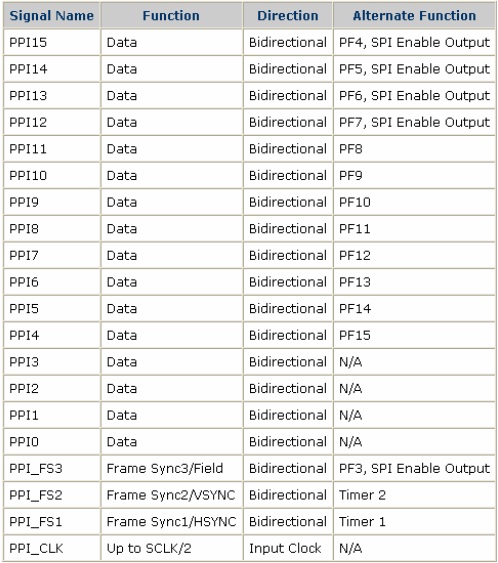Click the Alternate Function column header

pyautogui.click(x=414, y=15)
